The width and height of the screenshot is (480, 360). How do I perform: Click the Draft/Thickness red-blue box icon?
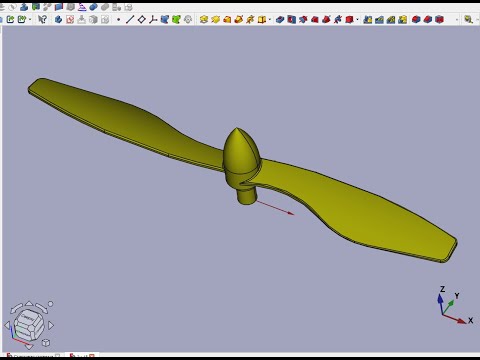pos(439,19)
